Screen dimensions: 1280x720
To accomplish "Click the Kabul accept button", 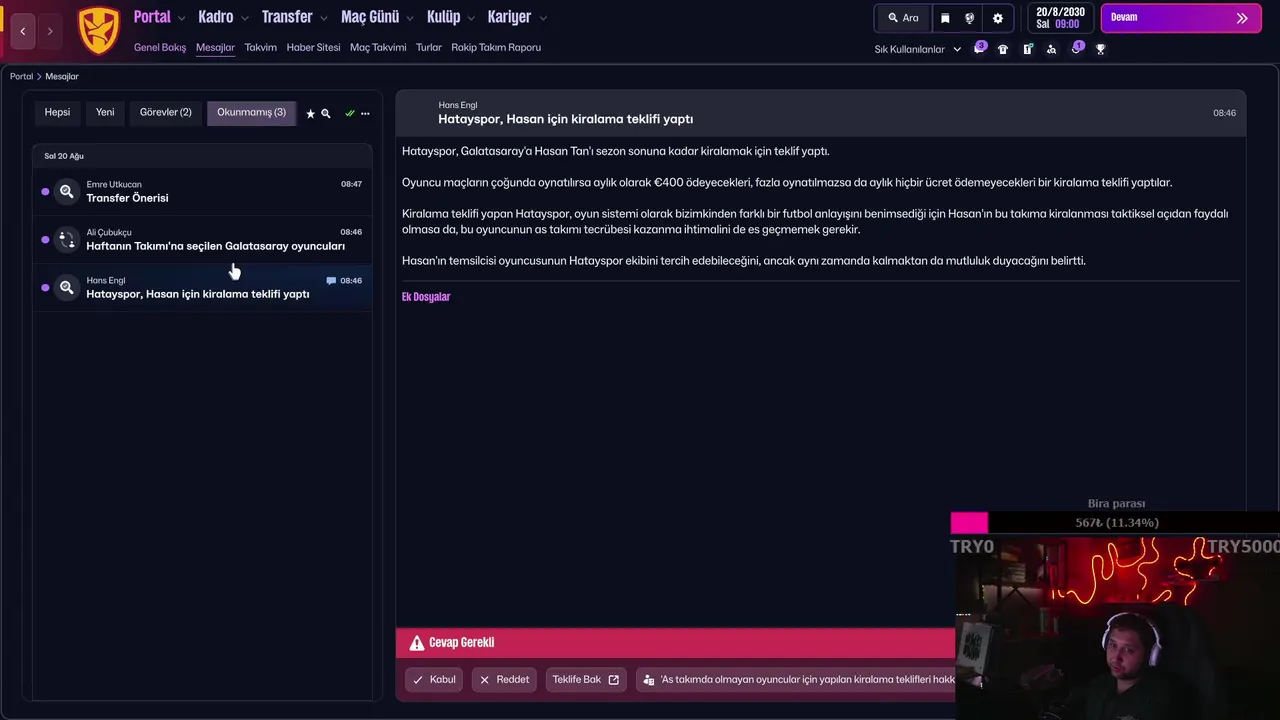I will [x=434, y=680].
